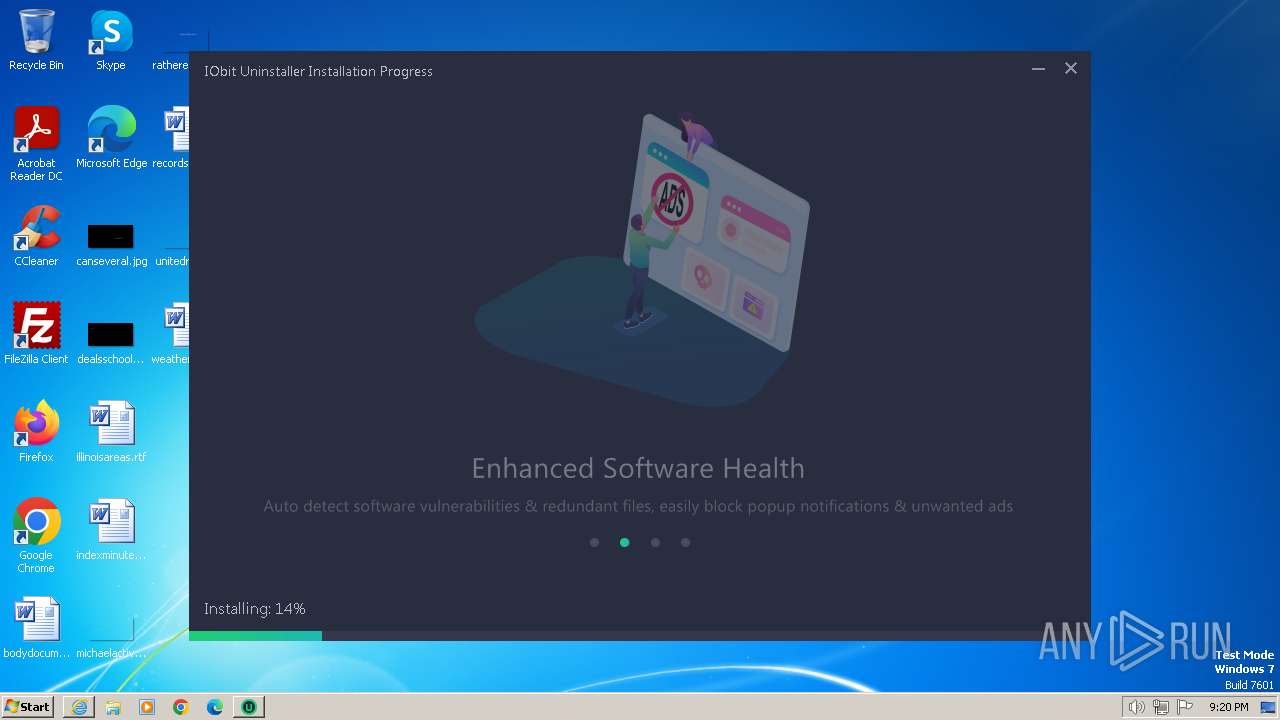Click the installation progress bar

coord(640,636)
